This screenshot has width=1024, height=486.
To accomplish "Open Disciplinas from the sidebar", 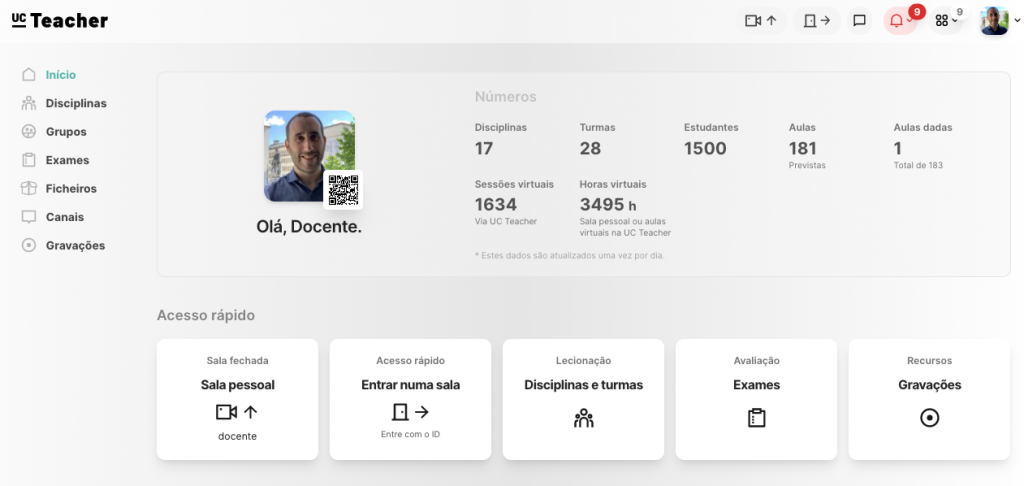I will 76,103.
